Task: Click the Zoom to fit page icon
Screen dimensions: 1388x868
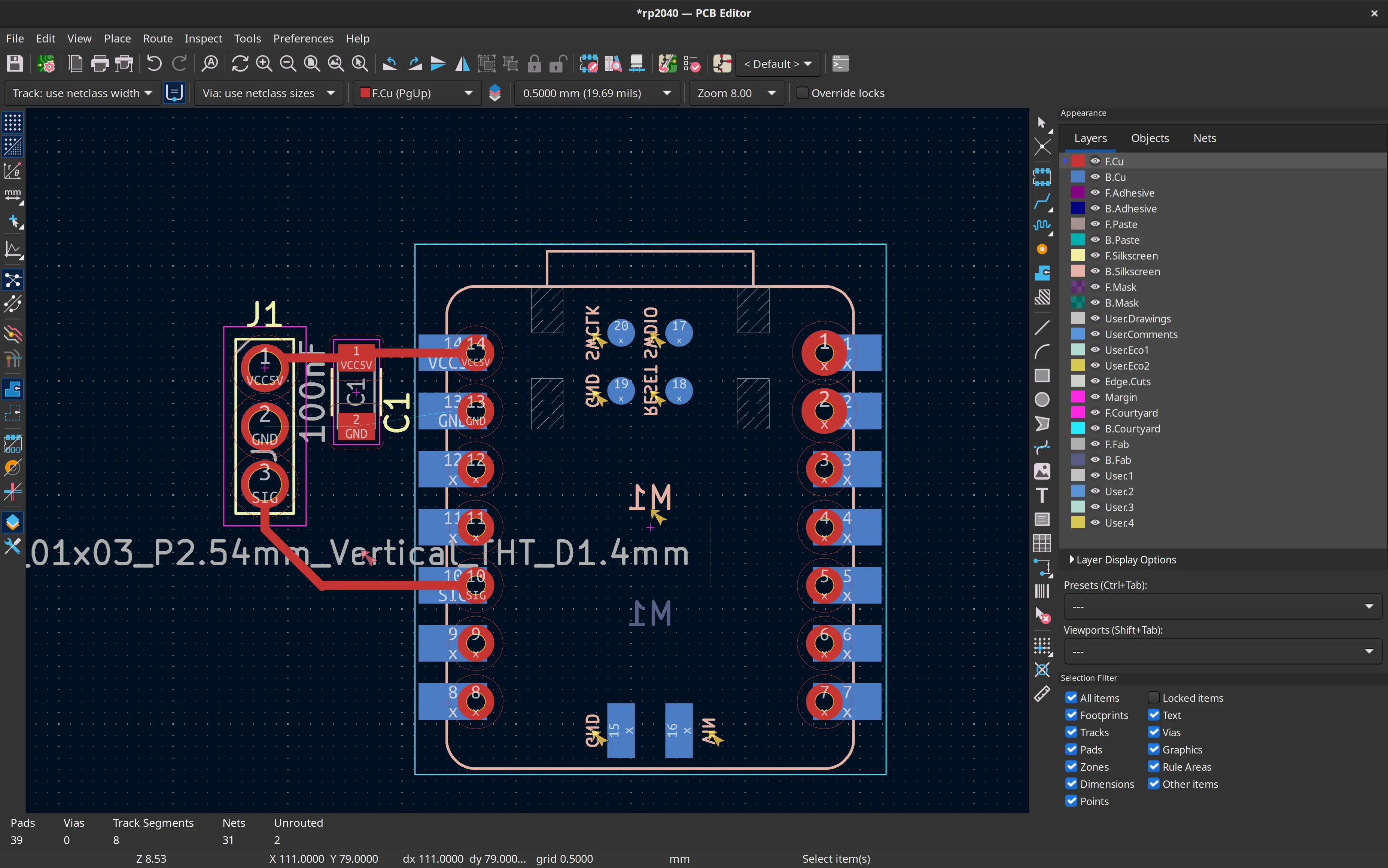Action: (x=312, y=64)
